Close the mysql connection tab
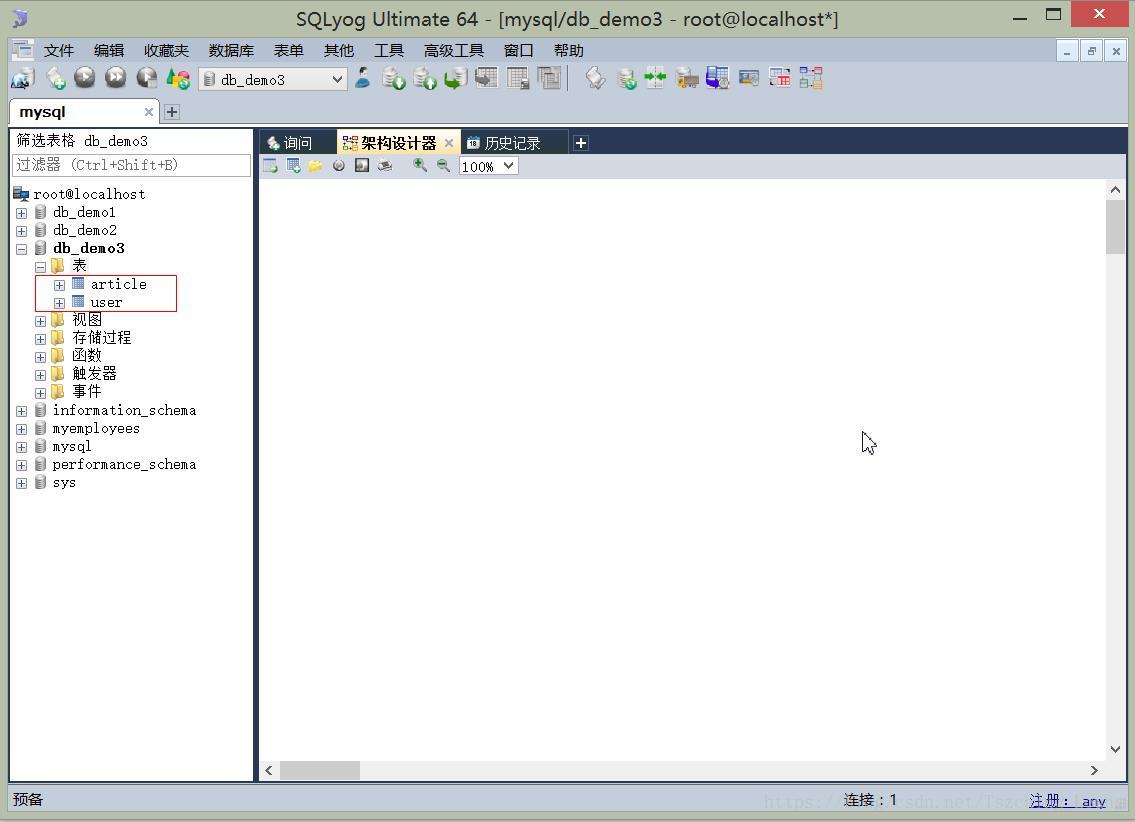The width and height of the screenshot is (1135, 822). pyautogui.click(x=148, y=112)
